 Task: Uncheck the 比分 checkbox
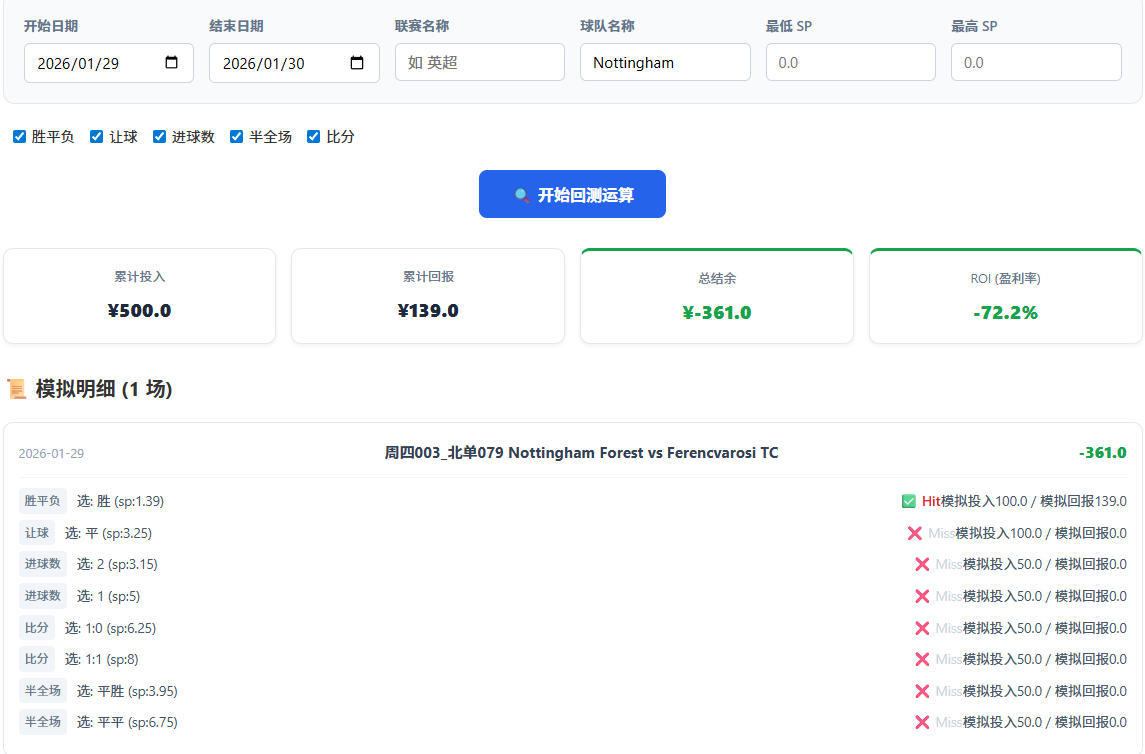pyautogui.click(x=313, y=137)
